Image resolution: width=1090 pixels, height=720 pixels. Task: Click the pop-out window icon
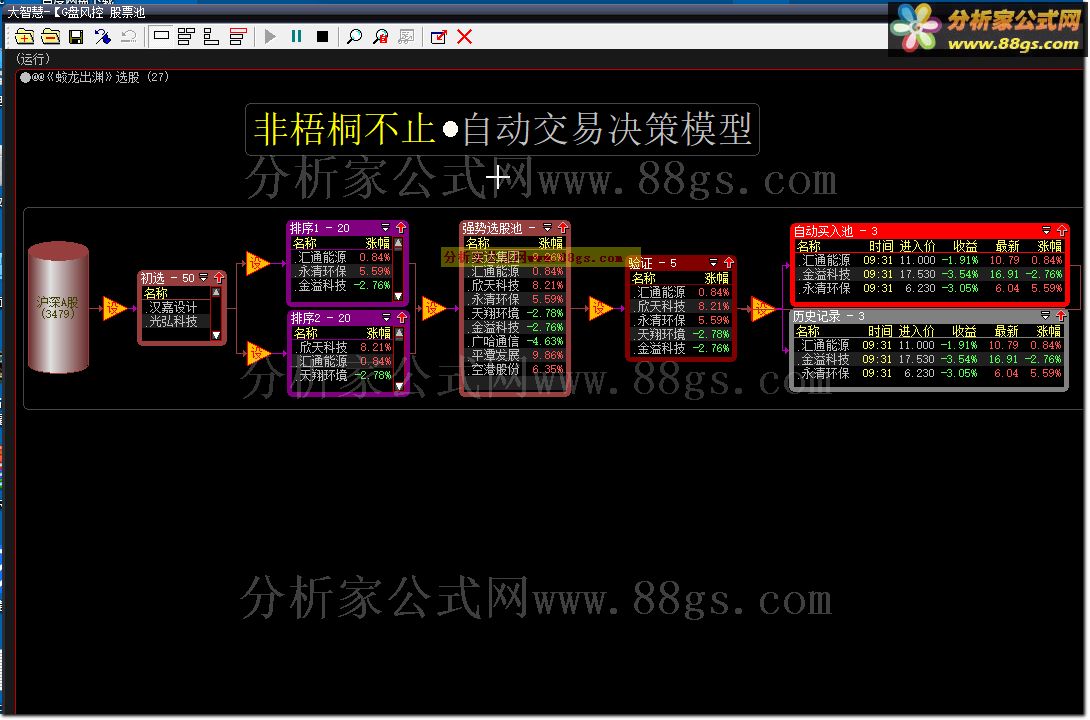coord(439,37)
